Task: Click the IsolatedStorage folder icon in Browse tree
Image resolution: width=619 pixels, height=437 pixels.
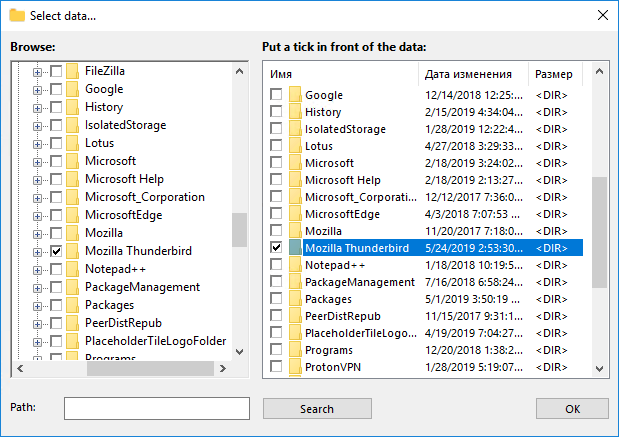Action: point(72,125)
